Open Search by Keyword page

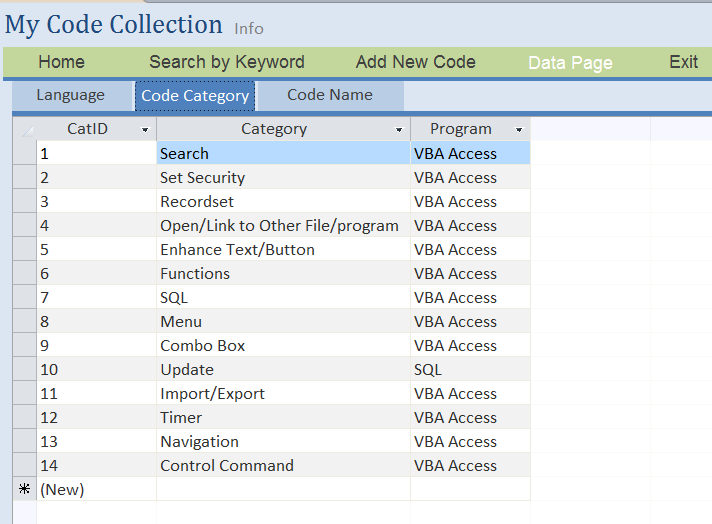227,62
